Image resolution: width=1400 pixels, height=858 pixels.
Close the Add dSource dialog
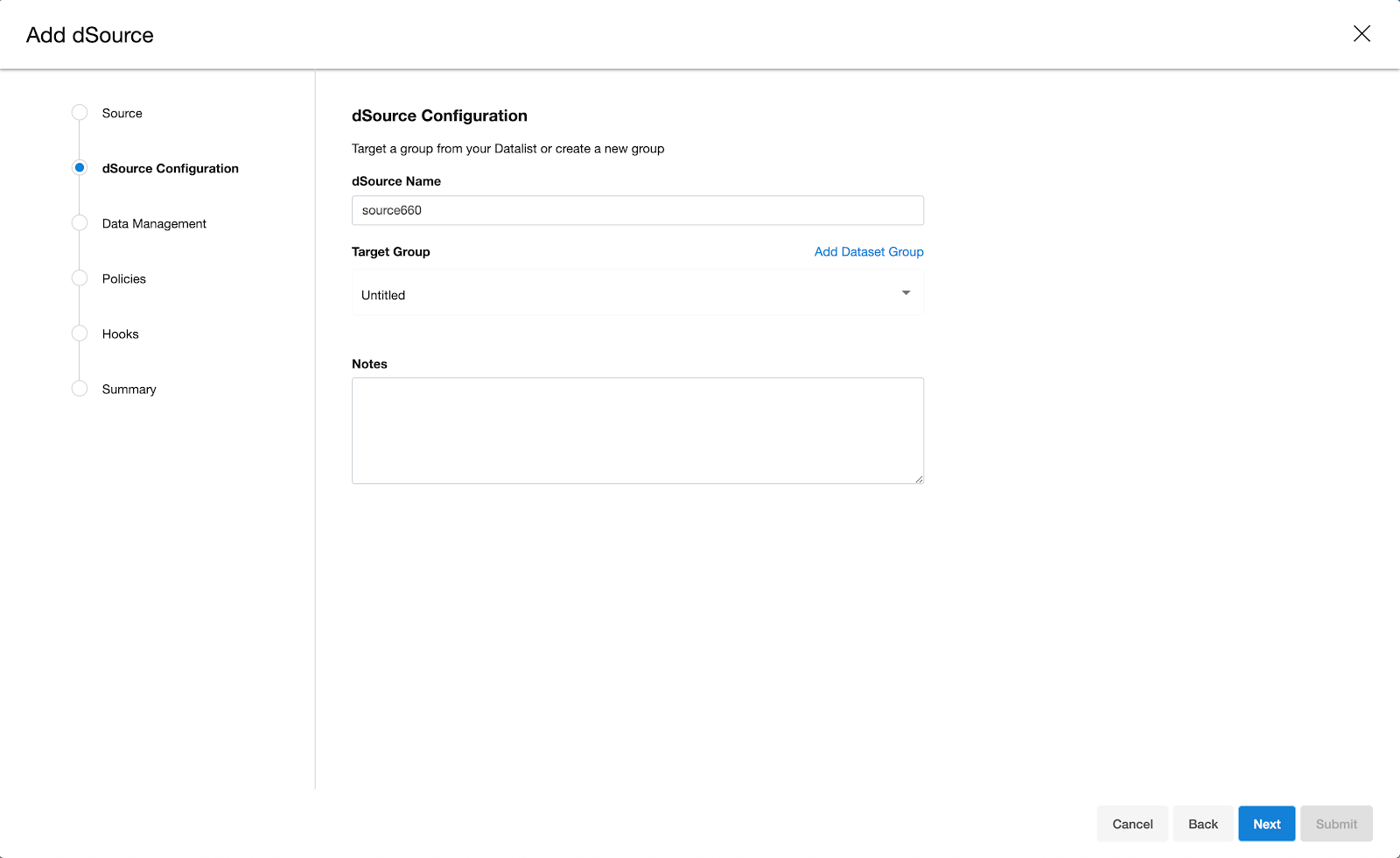[1361, 34]
